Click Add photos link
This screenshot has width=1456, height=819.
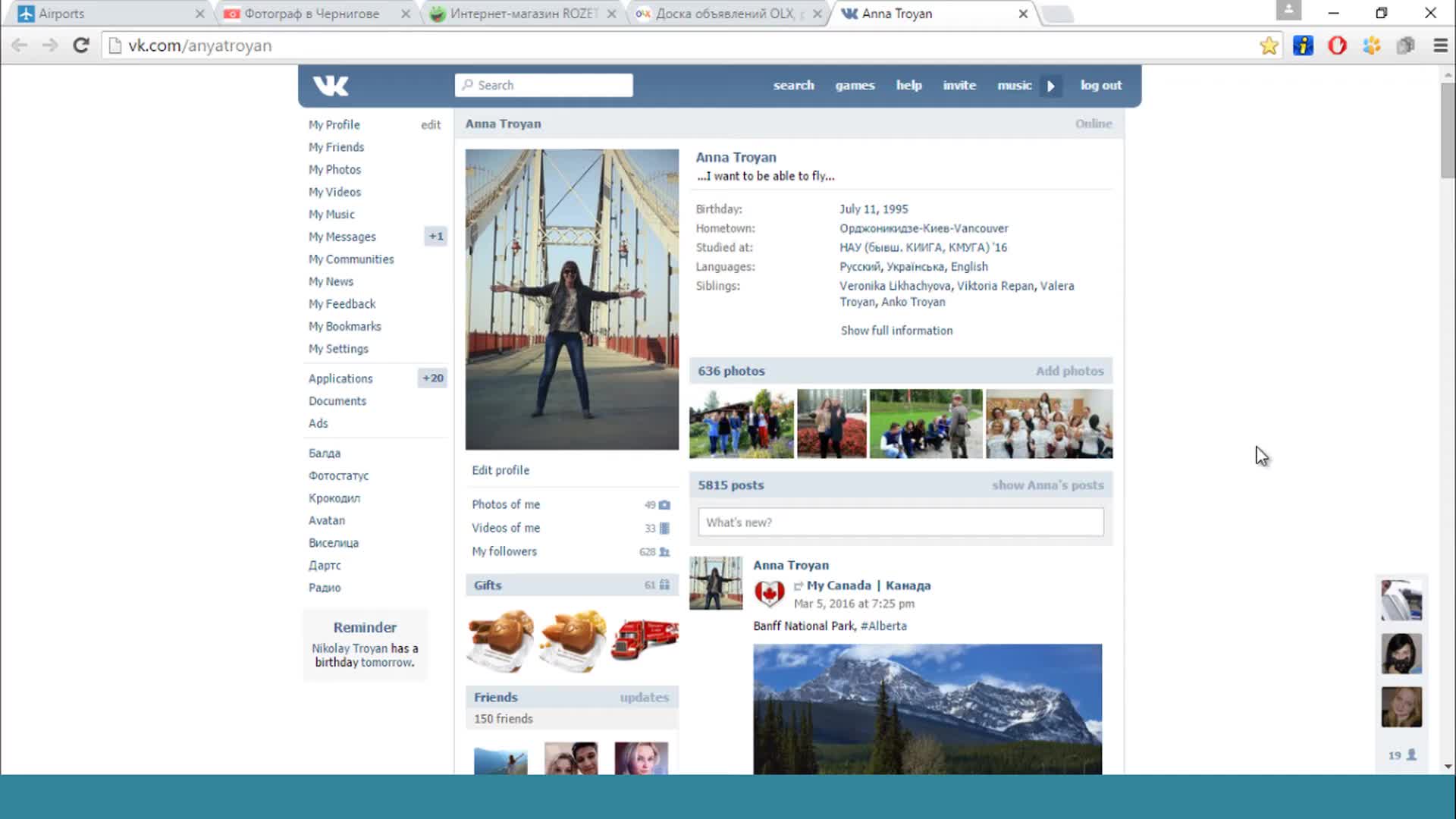[x=1069, y=371]
